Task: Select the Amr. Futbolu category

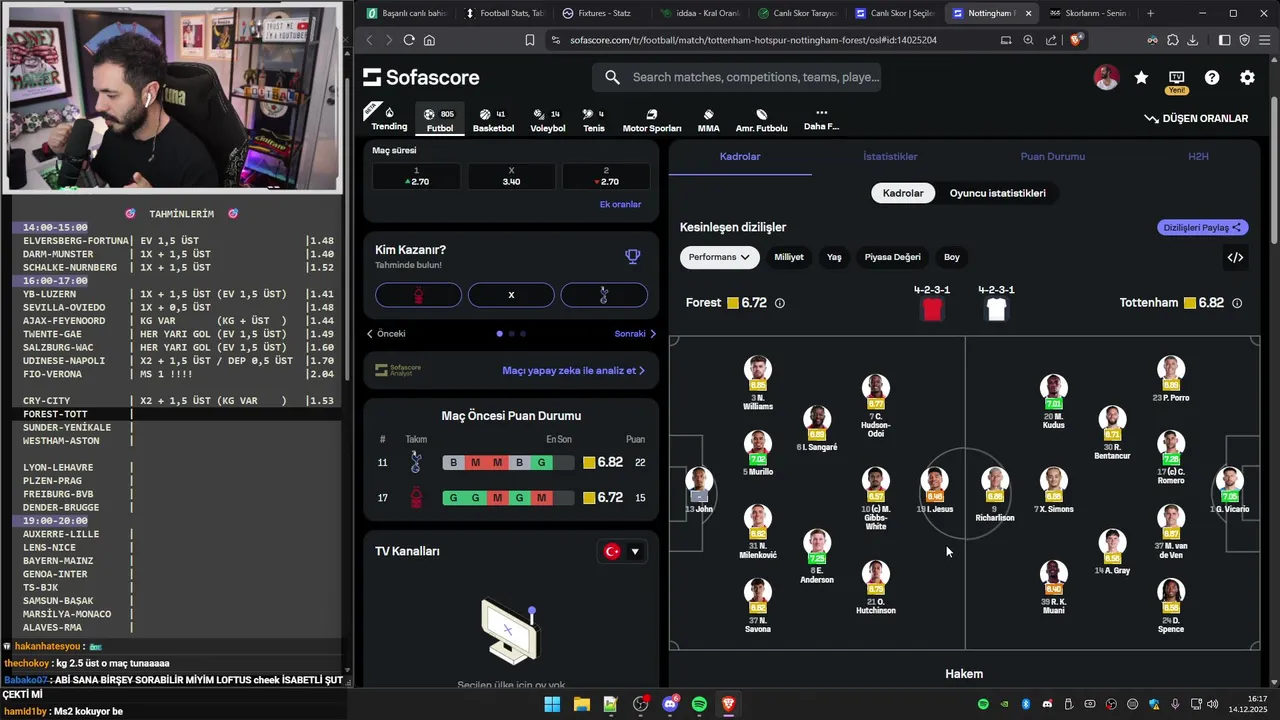Action: pos(761,120)
